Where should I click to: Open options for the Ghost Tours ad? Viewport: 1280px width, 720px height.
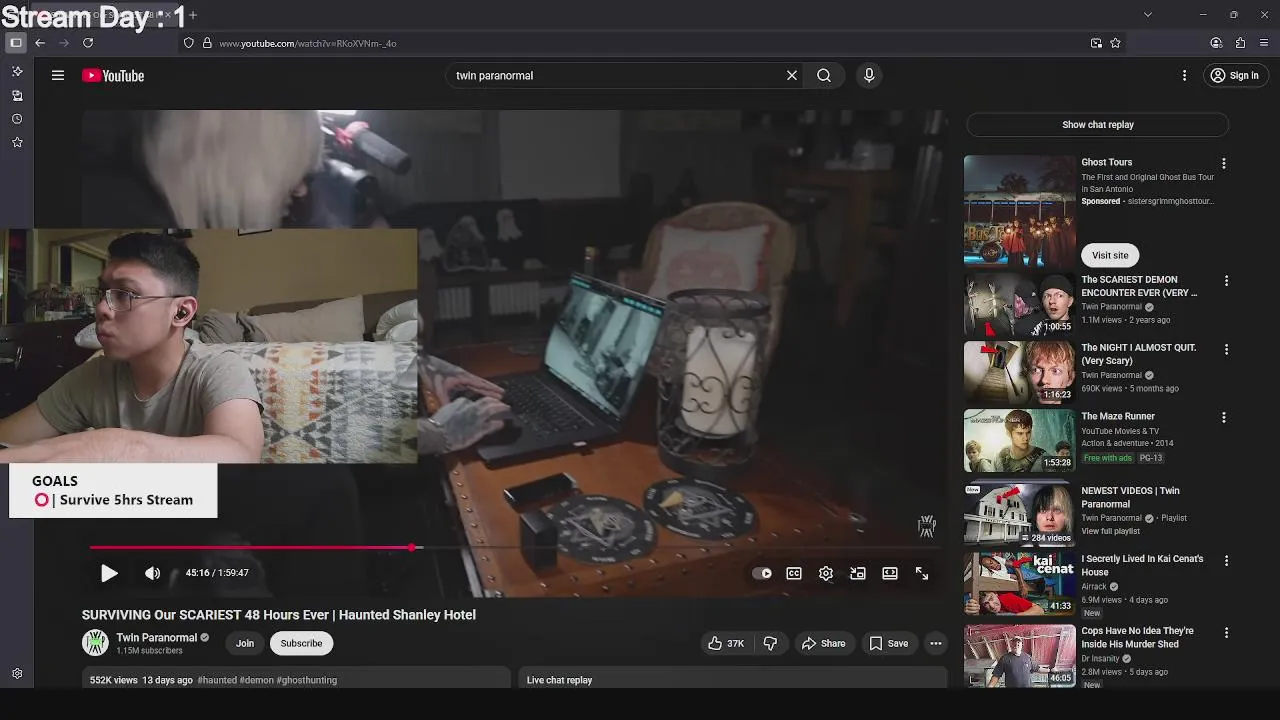[1223, 163]
